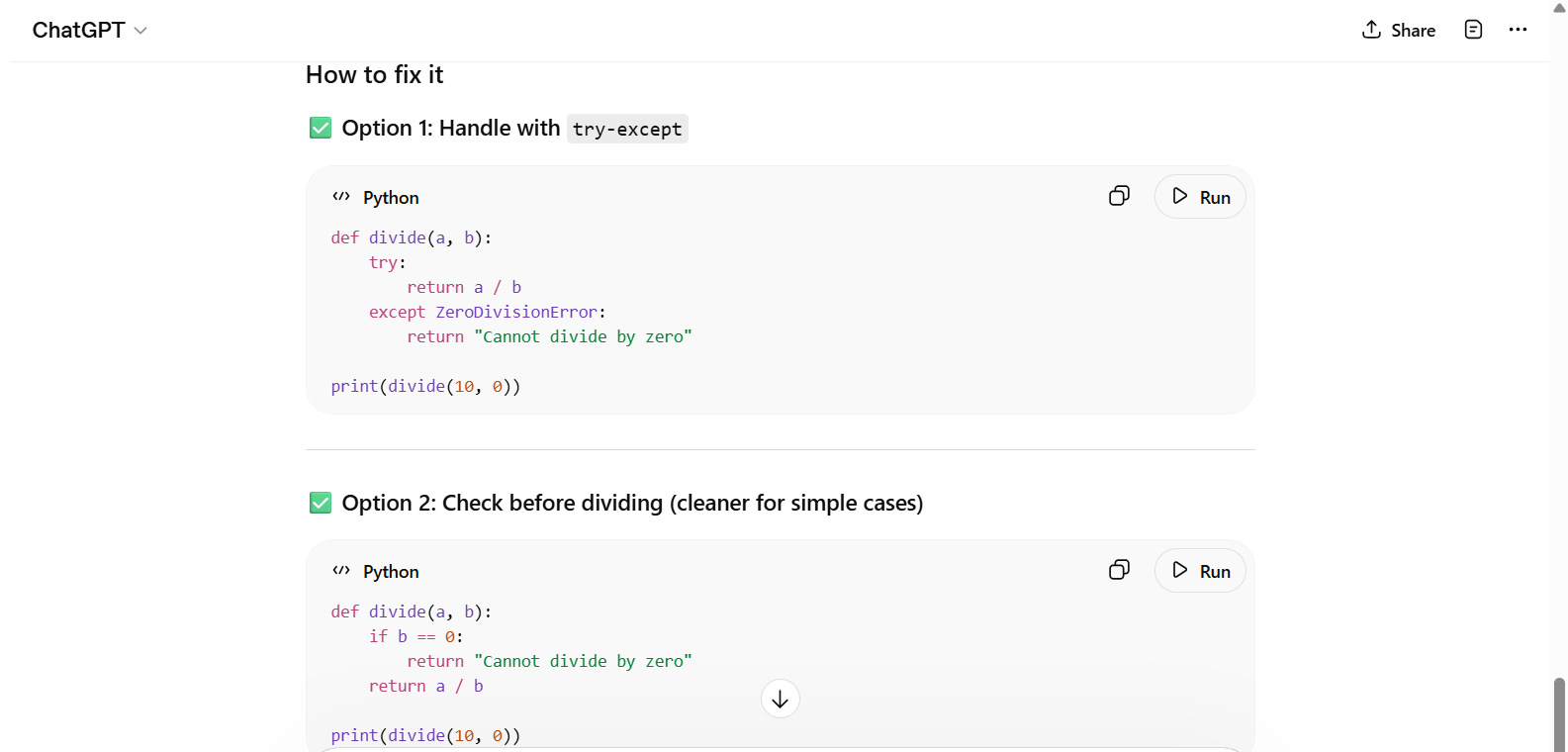Click the Share button
This screenshot has height=752, width=1568.
(x=1398, y=30)
